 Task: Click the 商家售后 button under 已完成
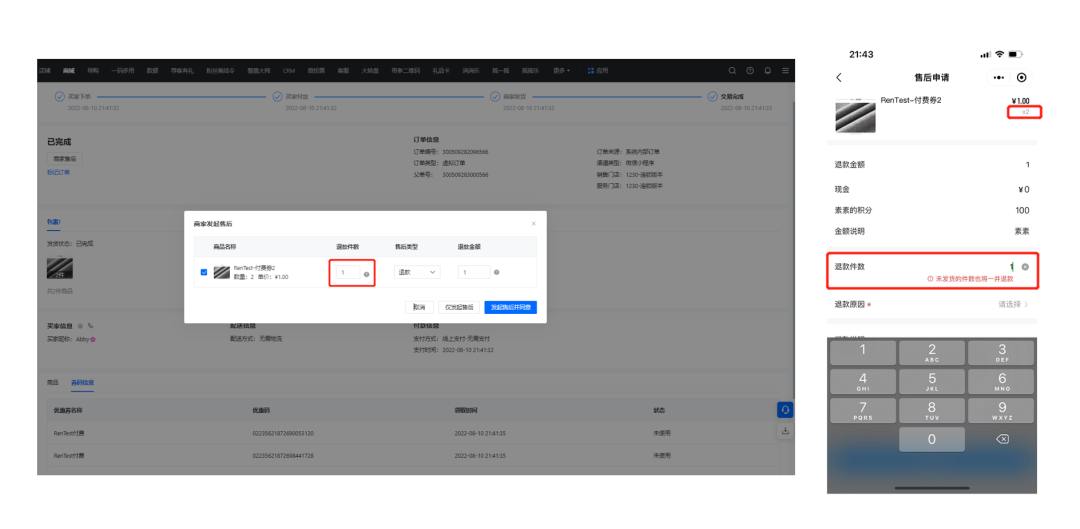(x=64, y=158)
